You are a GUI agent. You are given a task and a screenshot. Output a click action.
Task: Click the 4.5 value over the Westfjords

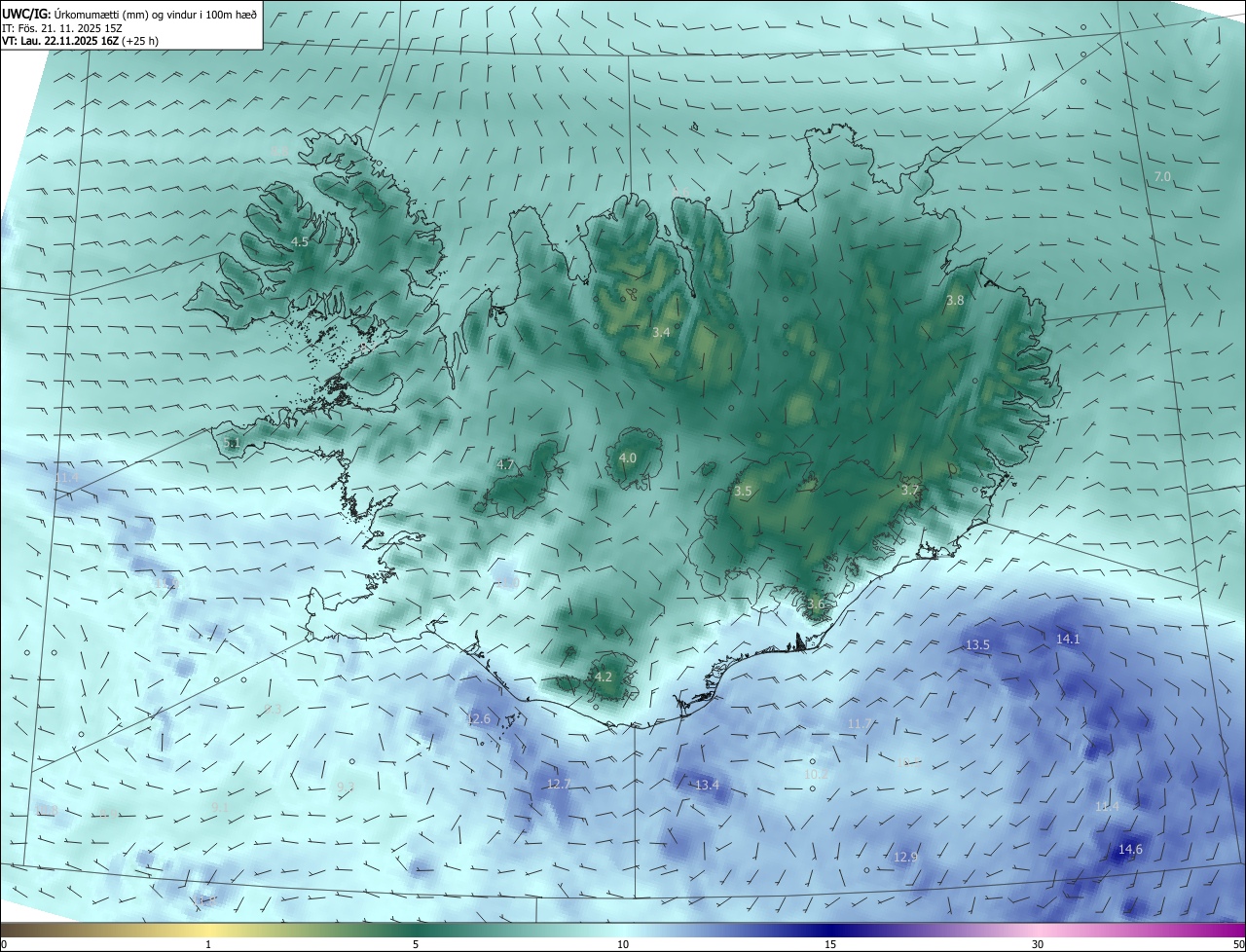click(x=300, y=241)
